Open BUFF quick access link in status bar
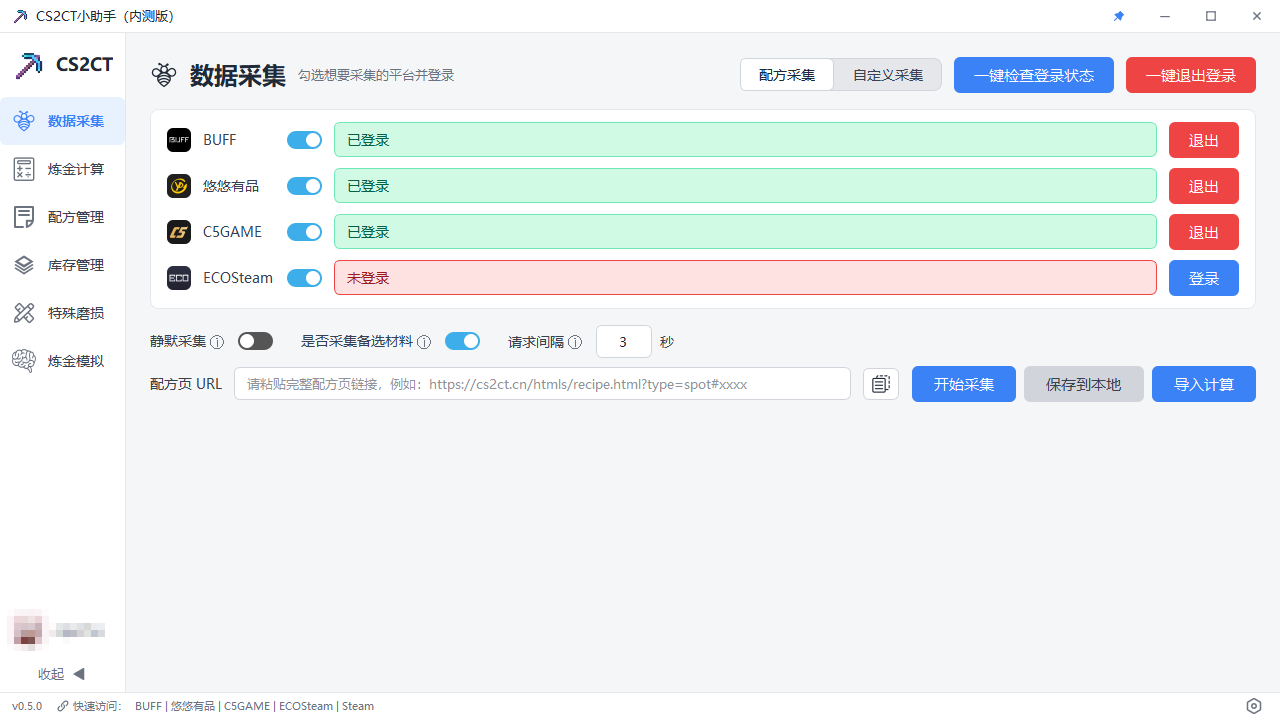Image resolution: width=1280 pixels, height=720 pixels. point(148,706)
